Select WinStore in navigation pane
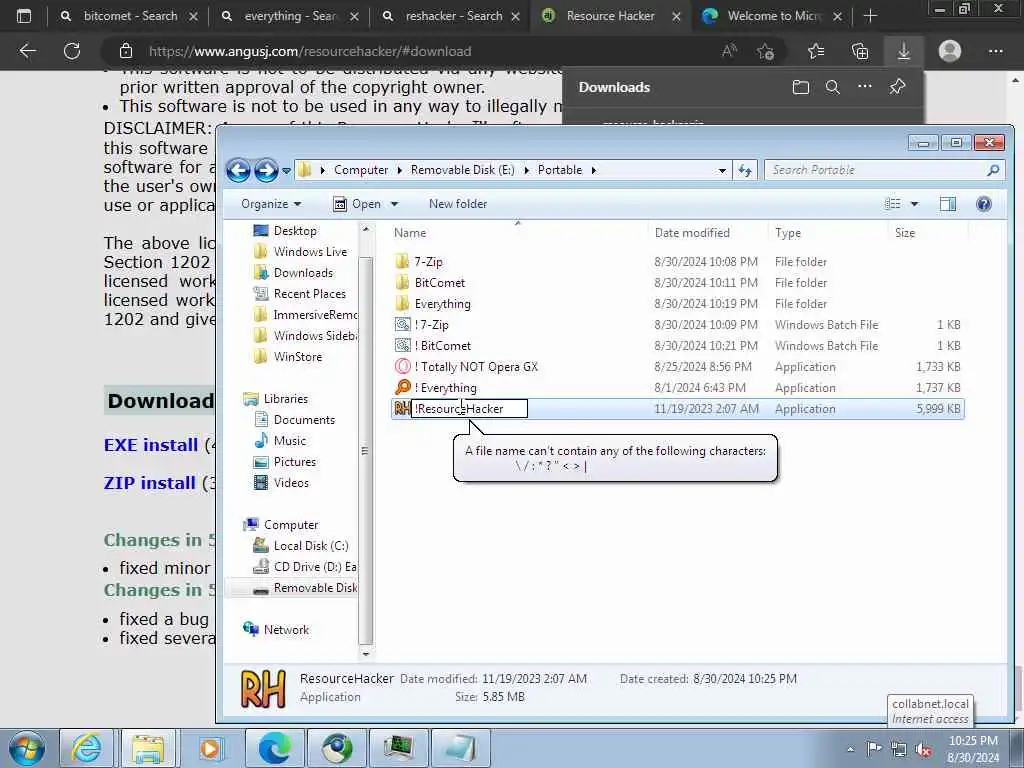The width and height of the screenshot is (1024, 768). click(298, 357)
